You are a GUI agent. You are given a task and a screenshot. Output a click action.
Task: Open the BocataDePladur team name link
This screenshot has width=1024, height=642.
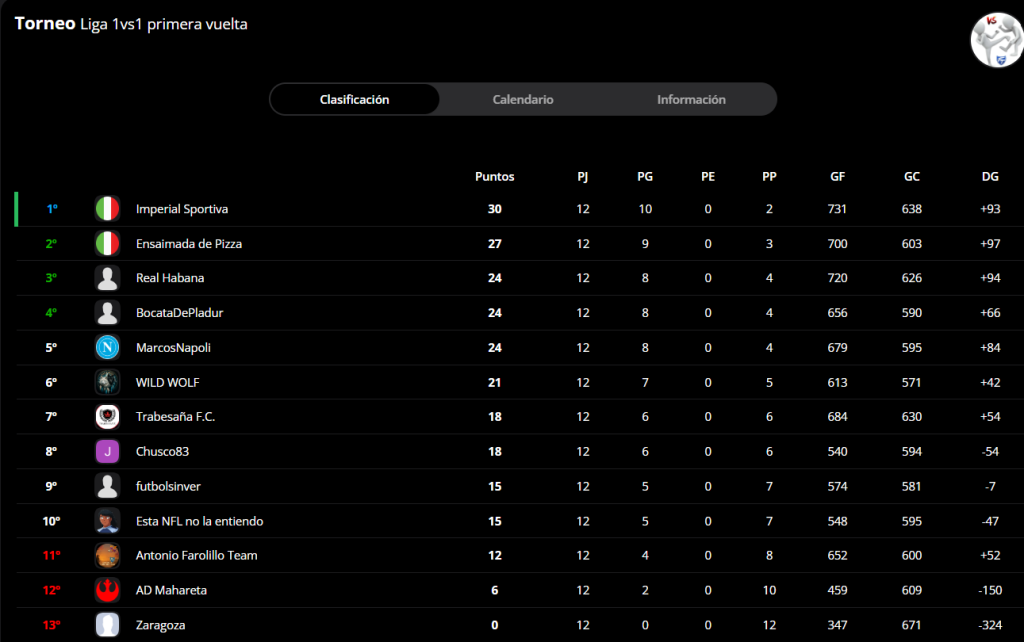point(180,313)
